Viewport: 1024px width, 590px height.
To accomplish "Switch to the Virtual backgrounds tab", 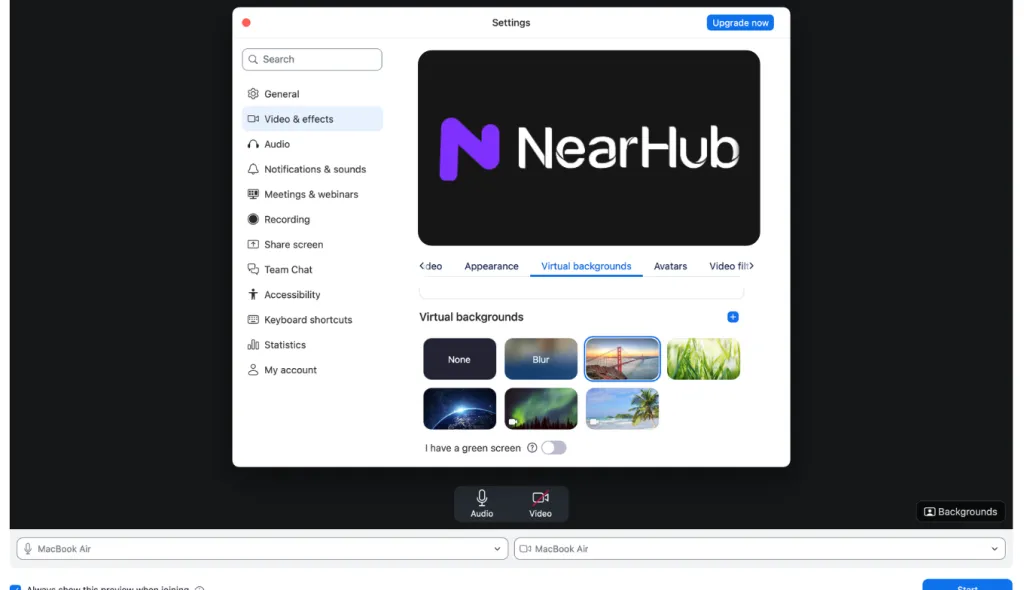I will 586,266.
